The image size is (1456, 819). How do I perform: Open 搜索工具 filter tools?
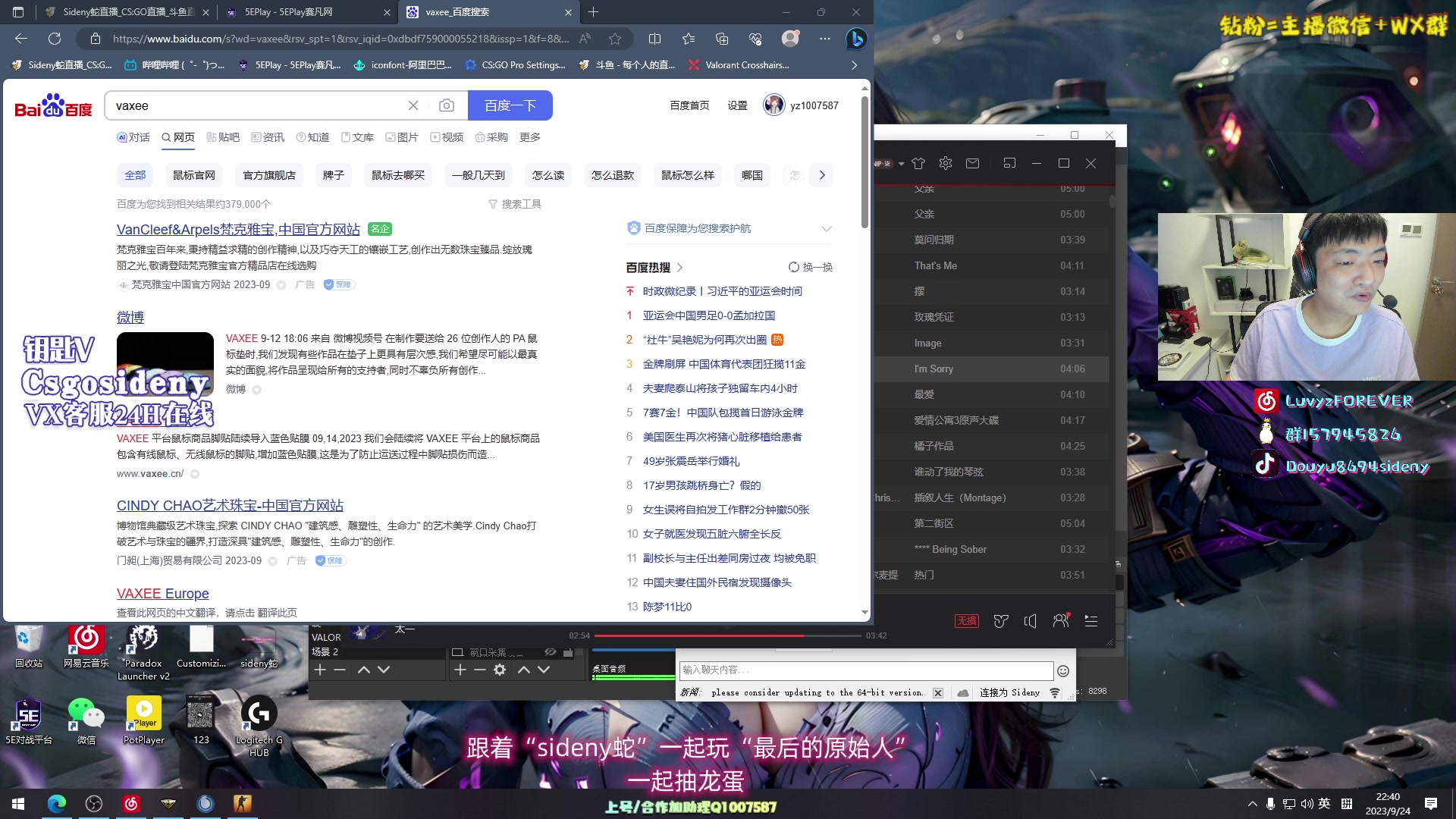pos(515,204)
